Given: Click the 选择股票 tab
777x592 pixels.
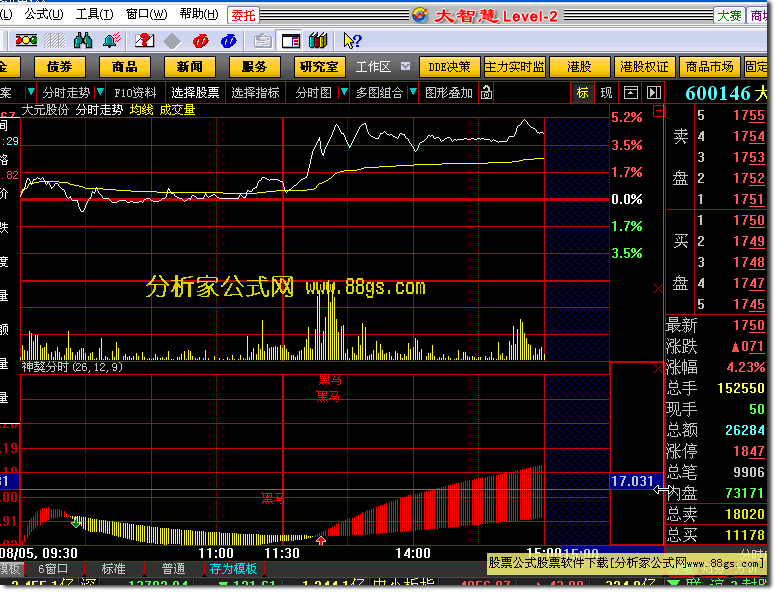Looking at the screenshot, I should point(195,93).
